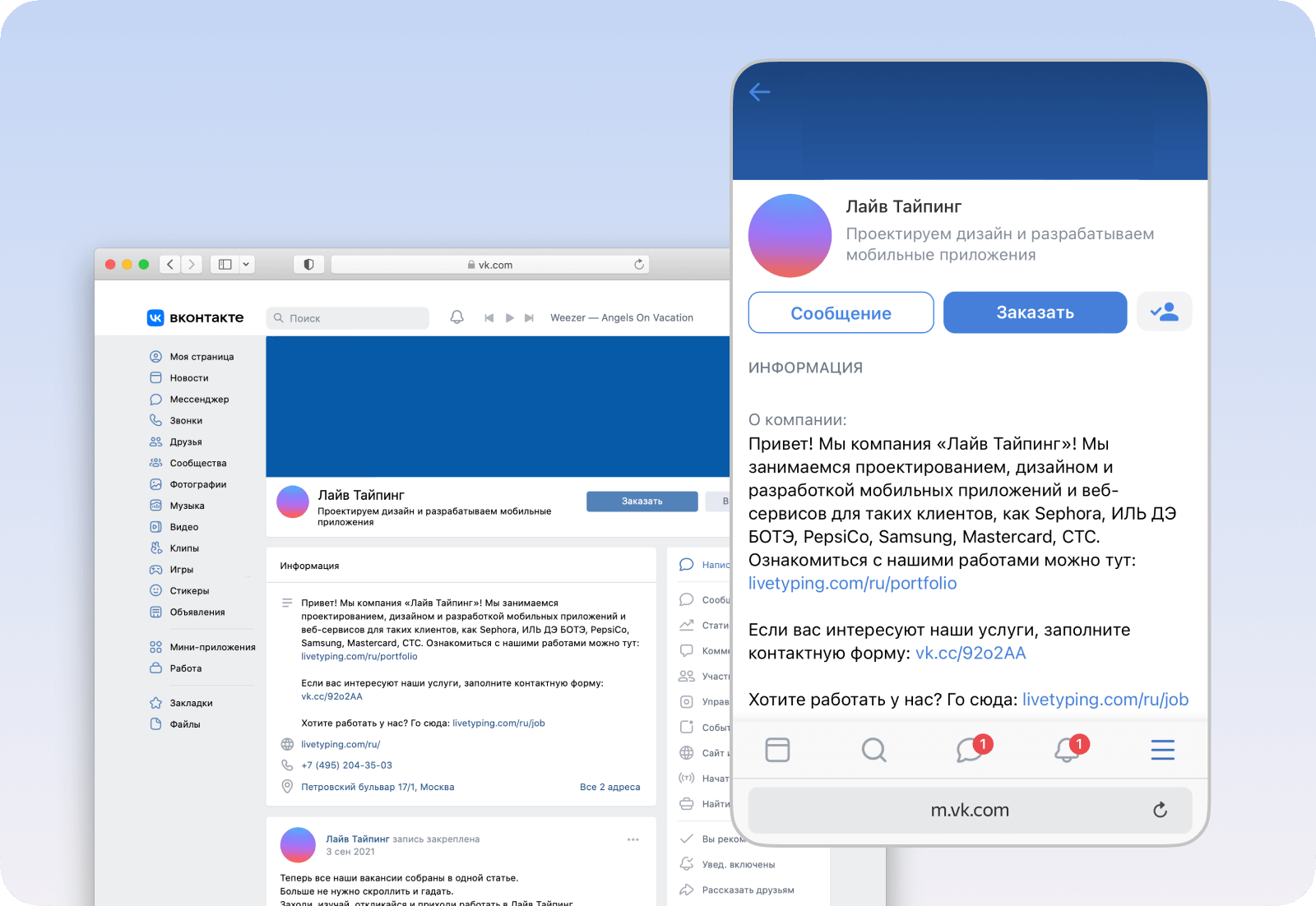Skip to next track in VK player
Image resolution: width=1316 pixels, height=906 pixels.
tap(530, 317)
